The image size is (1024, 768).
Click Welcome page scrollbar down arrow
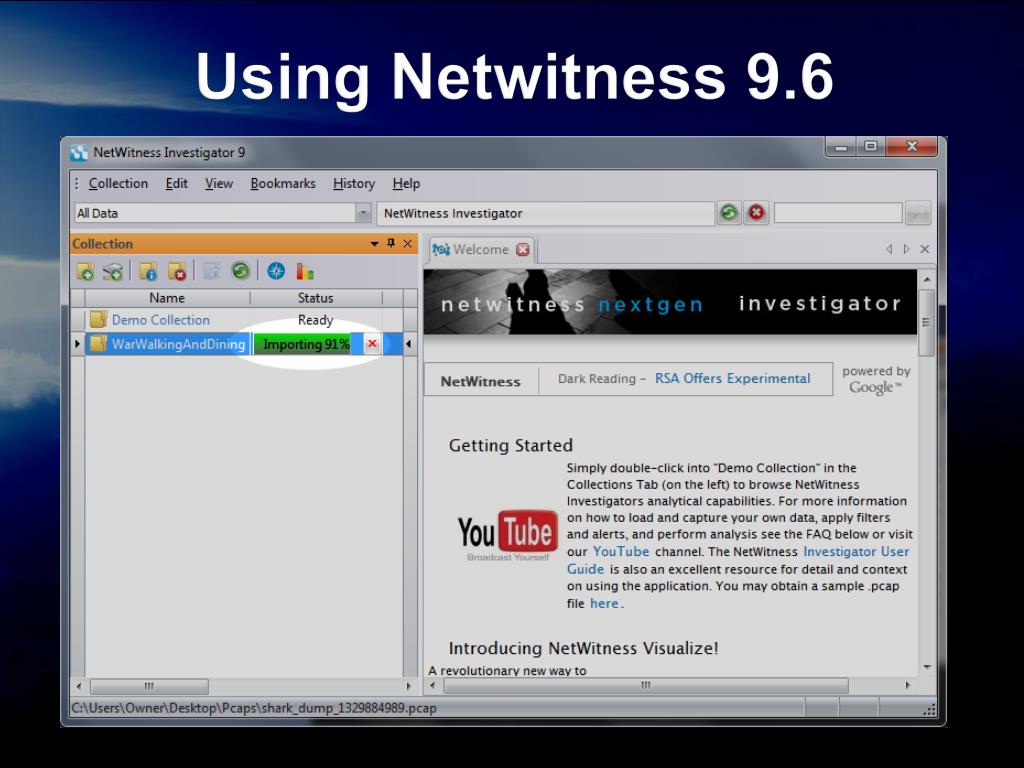click(x=926, y=667)
